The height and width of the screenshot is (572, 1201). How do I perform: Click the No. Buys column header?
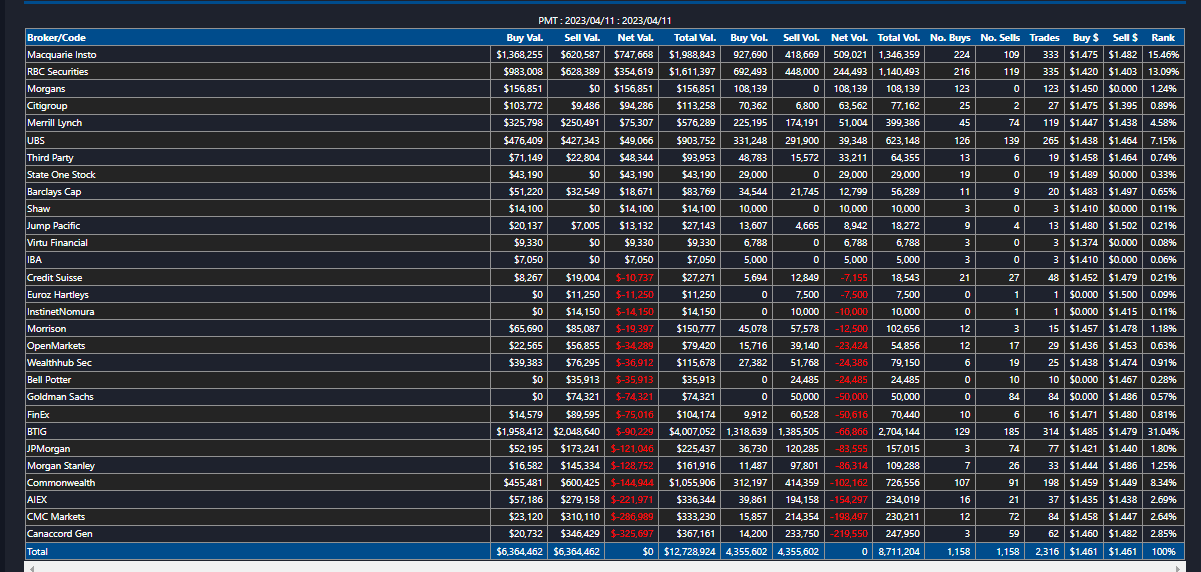950,37
